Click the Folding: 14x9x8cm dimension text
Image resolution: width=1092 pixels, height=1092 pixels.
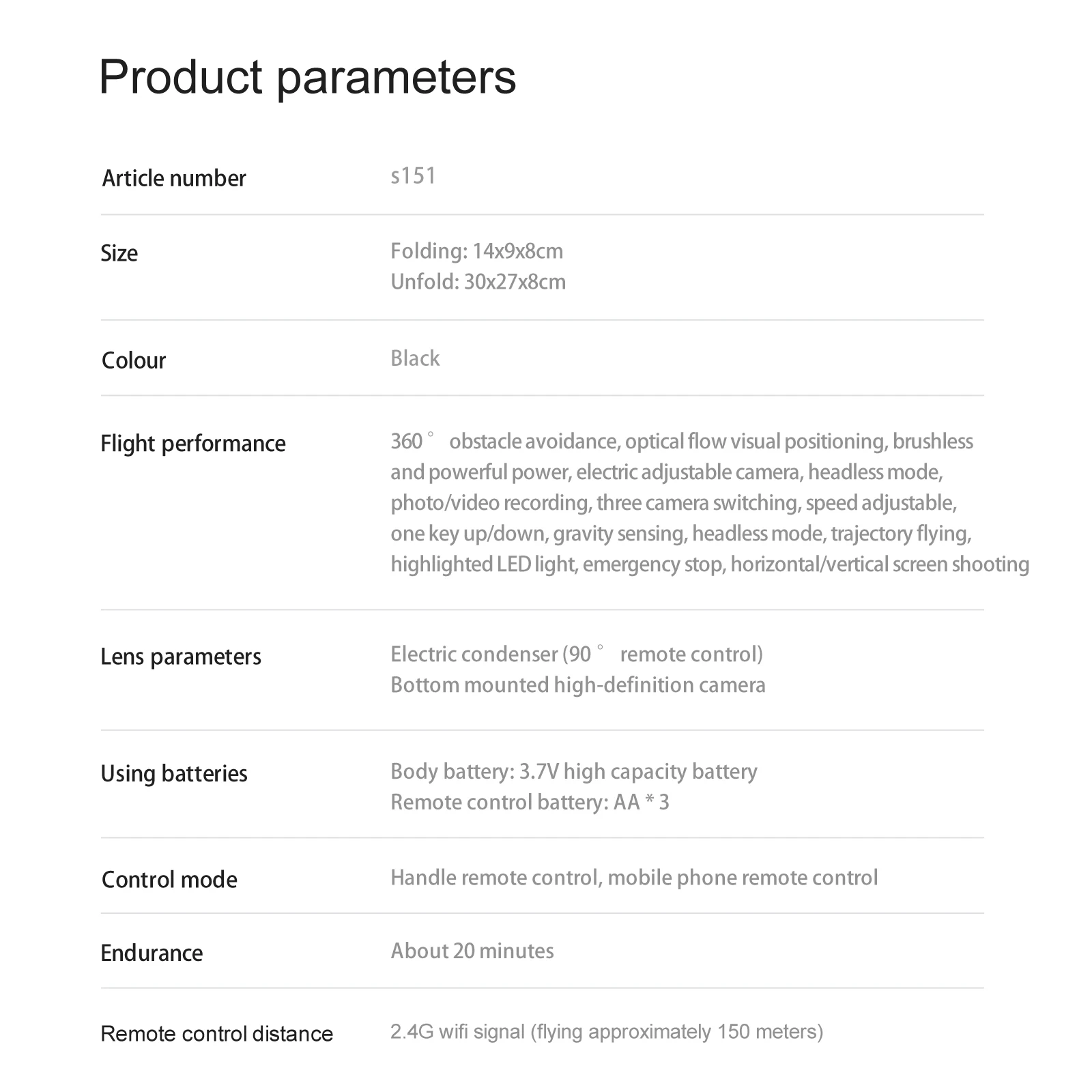pos(476,251)
